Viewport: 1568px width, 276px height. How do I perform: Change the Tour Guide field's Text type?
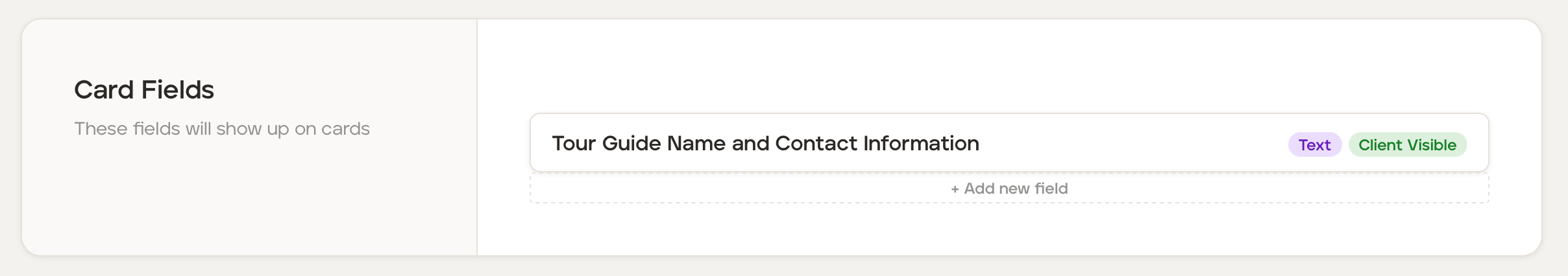click(x=1314, y=145)
